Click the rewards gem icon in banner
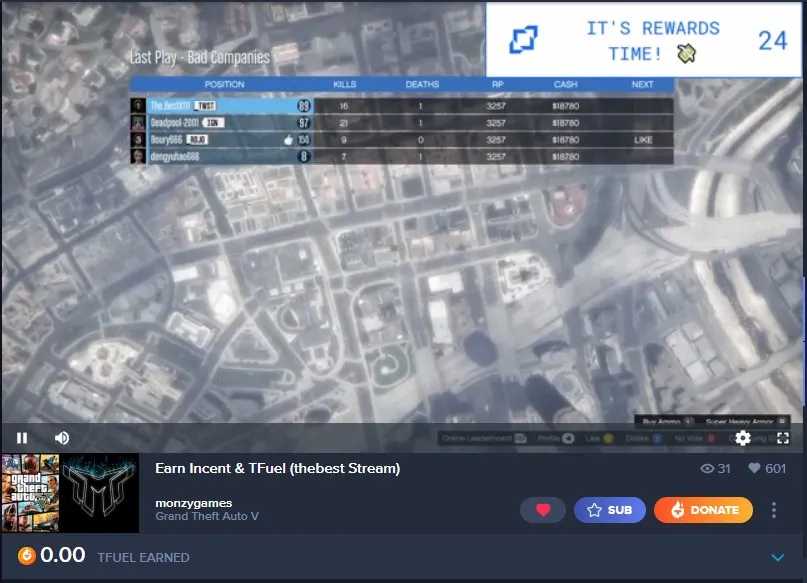The image size is (807, 583). pos(687,53)
